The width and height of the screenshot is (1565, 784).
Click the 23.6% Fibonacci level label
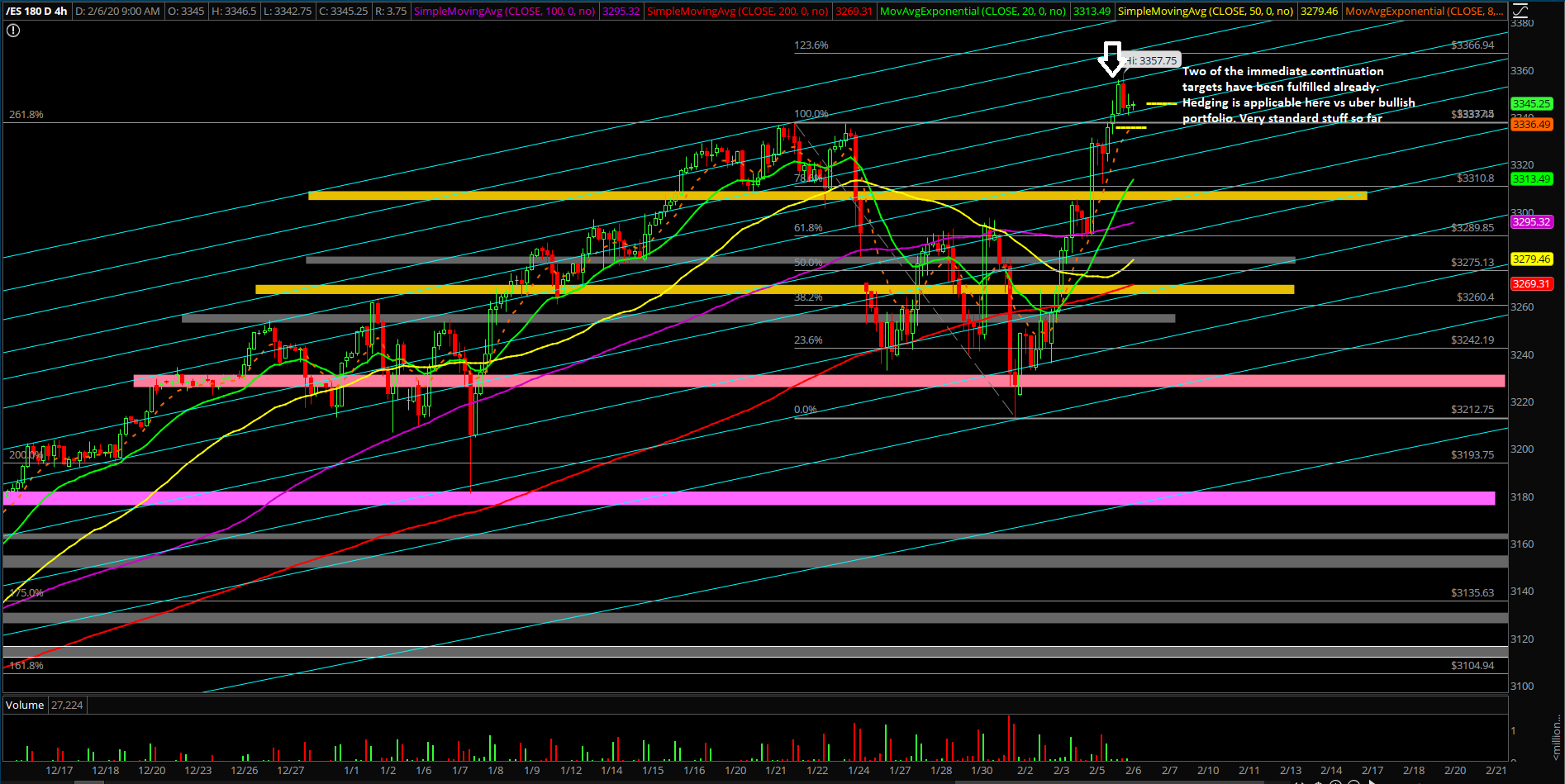808,340
